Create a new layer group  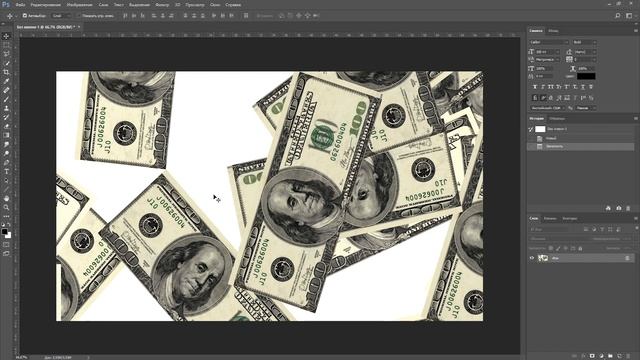point(610,356)
